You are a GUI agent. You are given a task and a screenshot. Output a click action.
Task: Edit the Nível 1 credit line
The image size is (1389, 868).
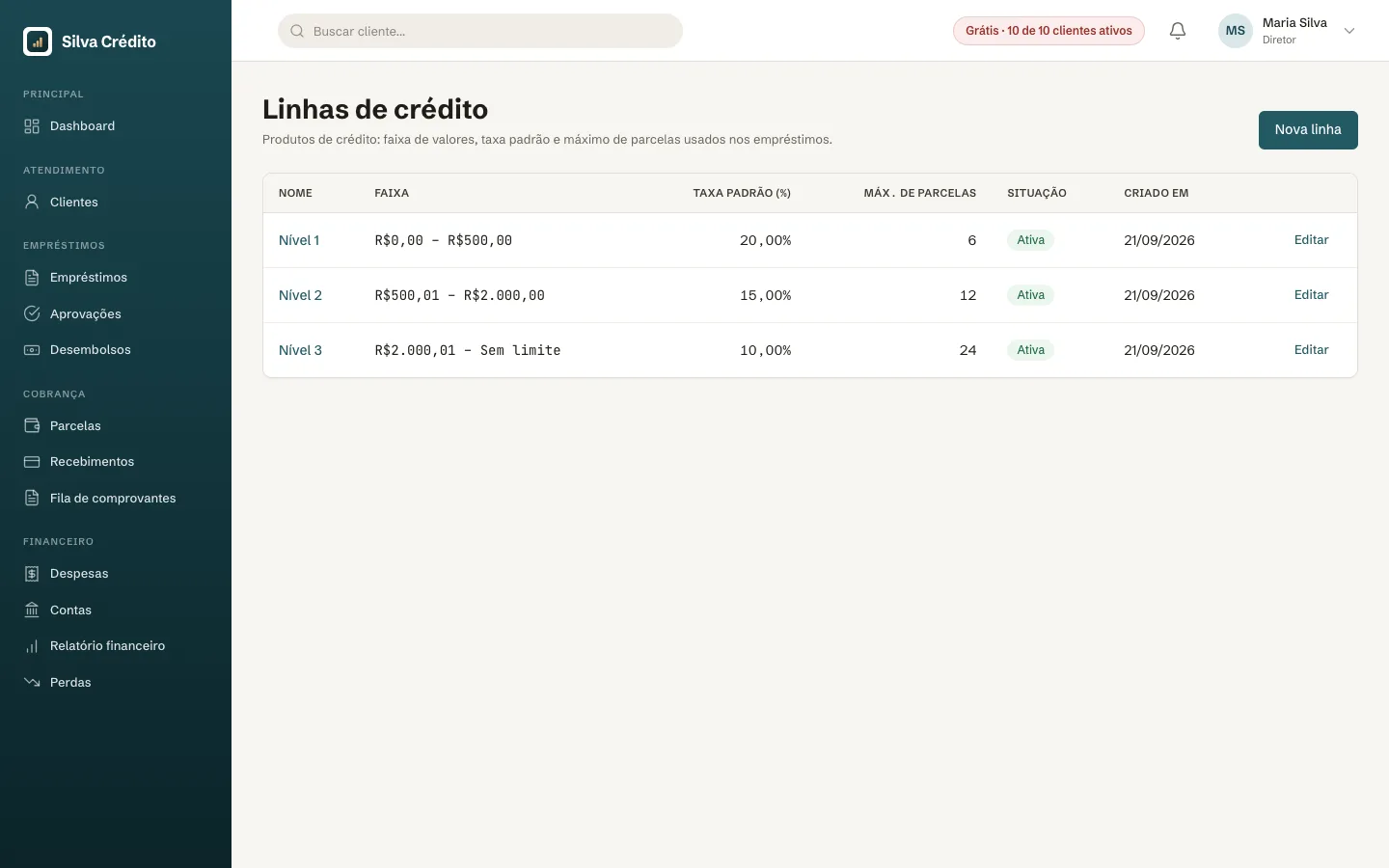(x=1311, y=240)
